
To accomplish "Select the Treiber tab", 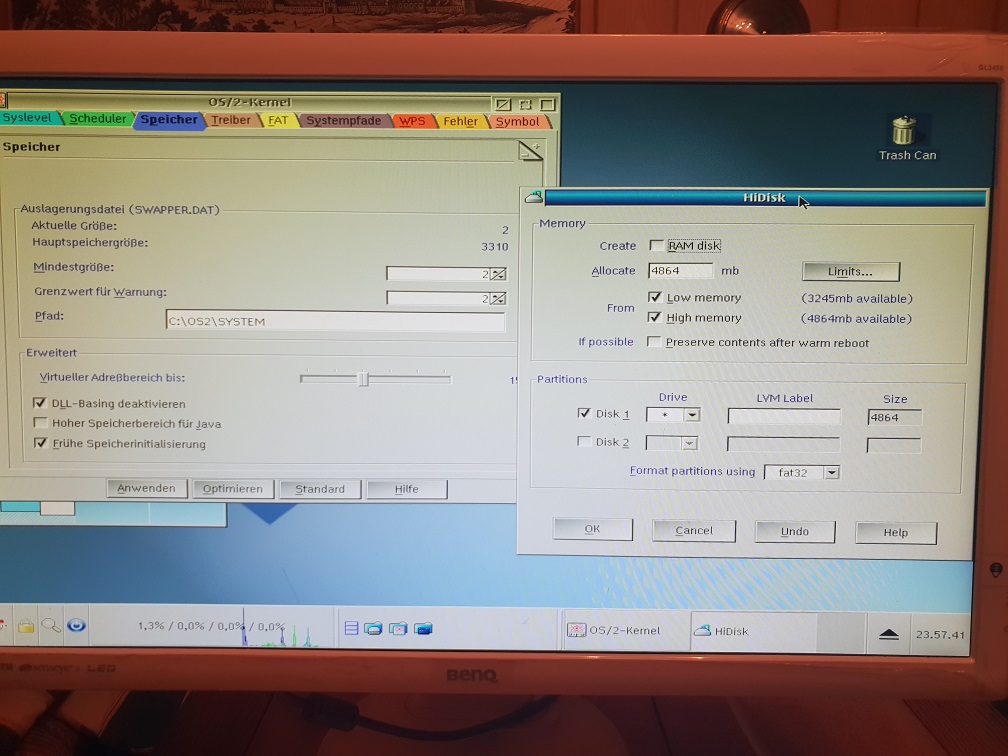I will pos(231,120).
